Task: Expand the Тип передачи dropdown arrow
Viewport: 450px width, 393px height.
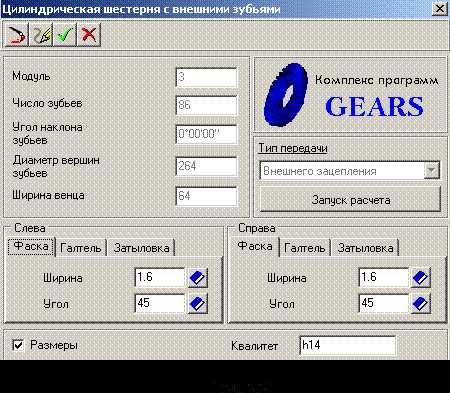Action: tap(432, 171)
